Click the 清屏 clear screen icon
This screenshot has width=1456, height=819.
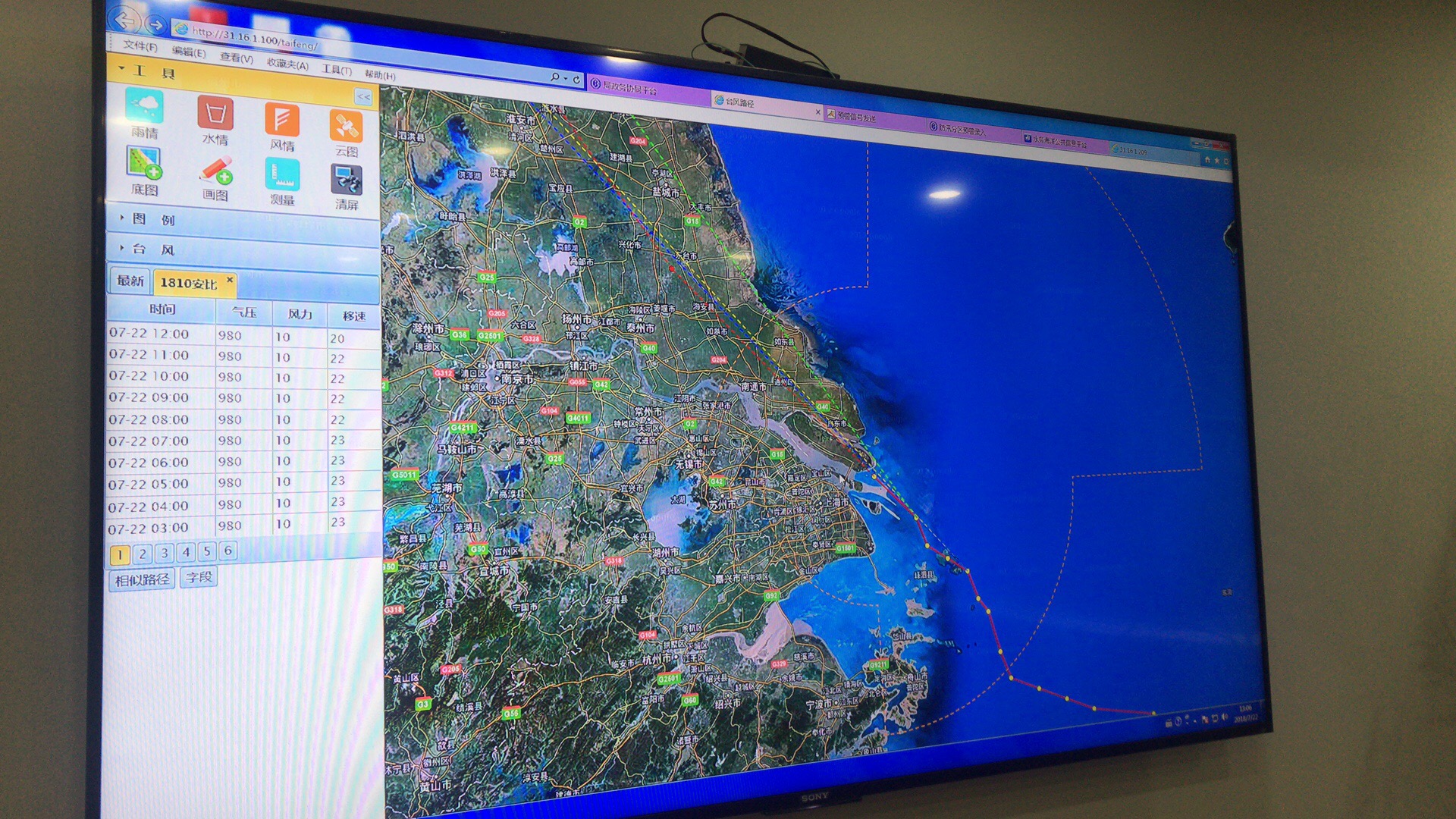(x=346, y=182)
